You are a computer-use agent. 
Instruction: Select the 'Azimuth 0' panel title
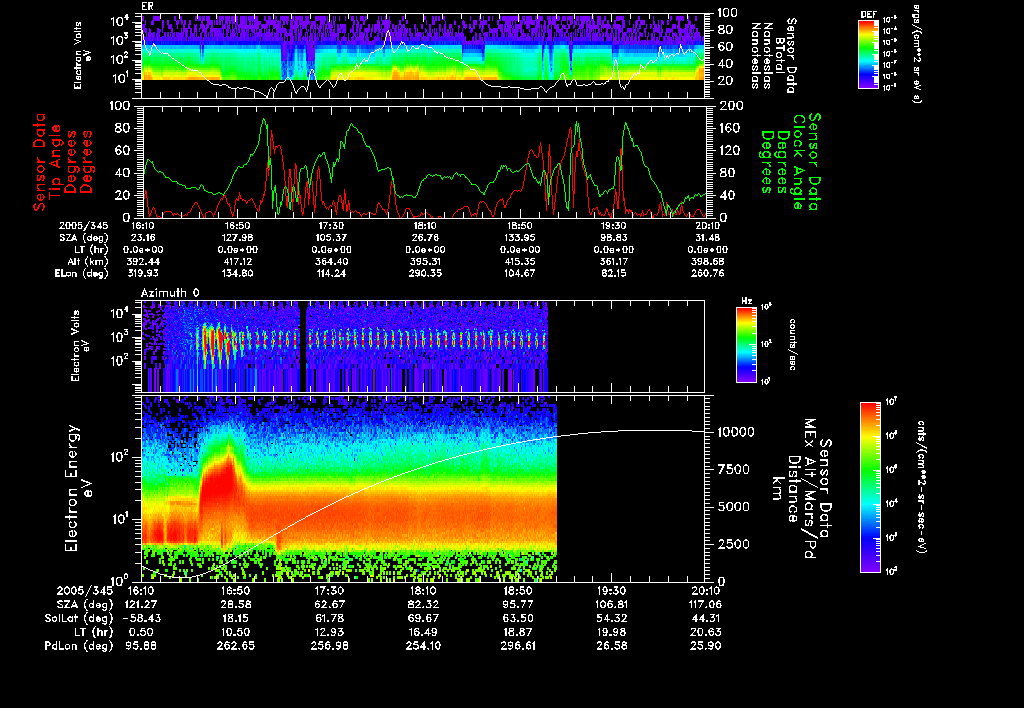tap(170, 293)
